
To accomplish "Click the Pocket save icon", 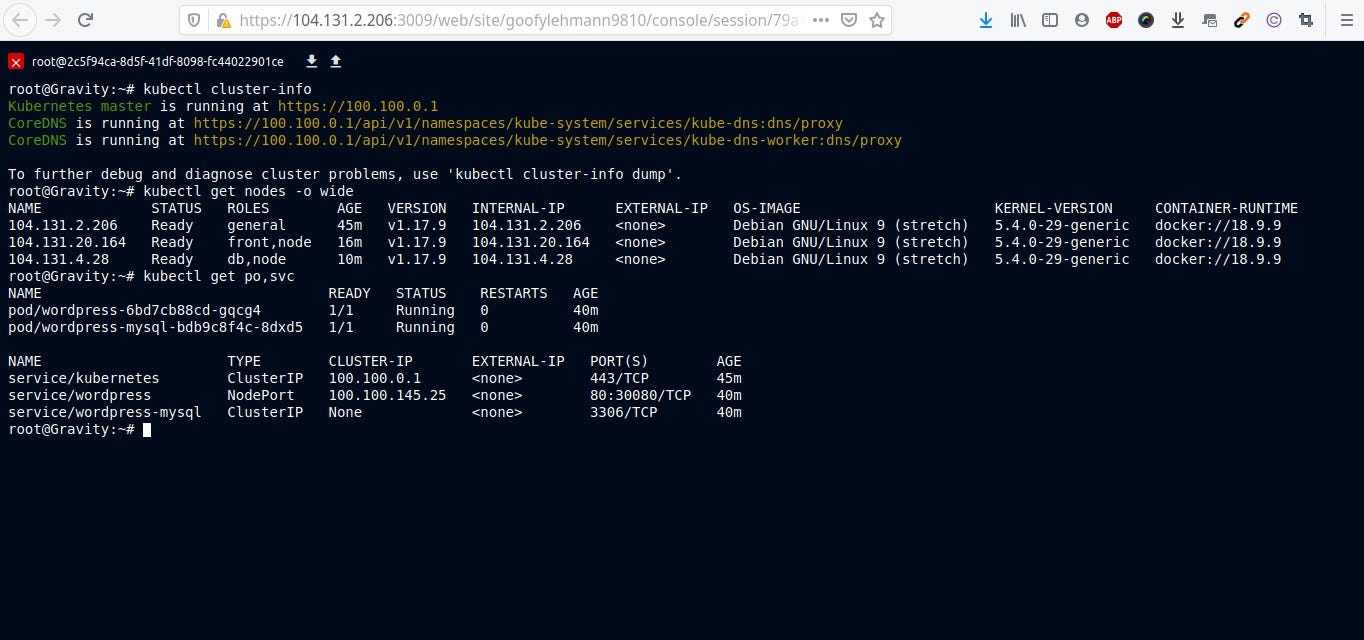I will [x=849, y=20].
